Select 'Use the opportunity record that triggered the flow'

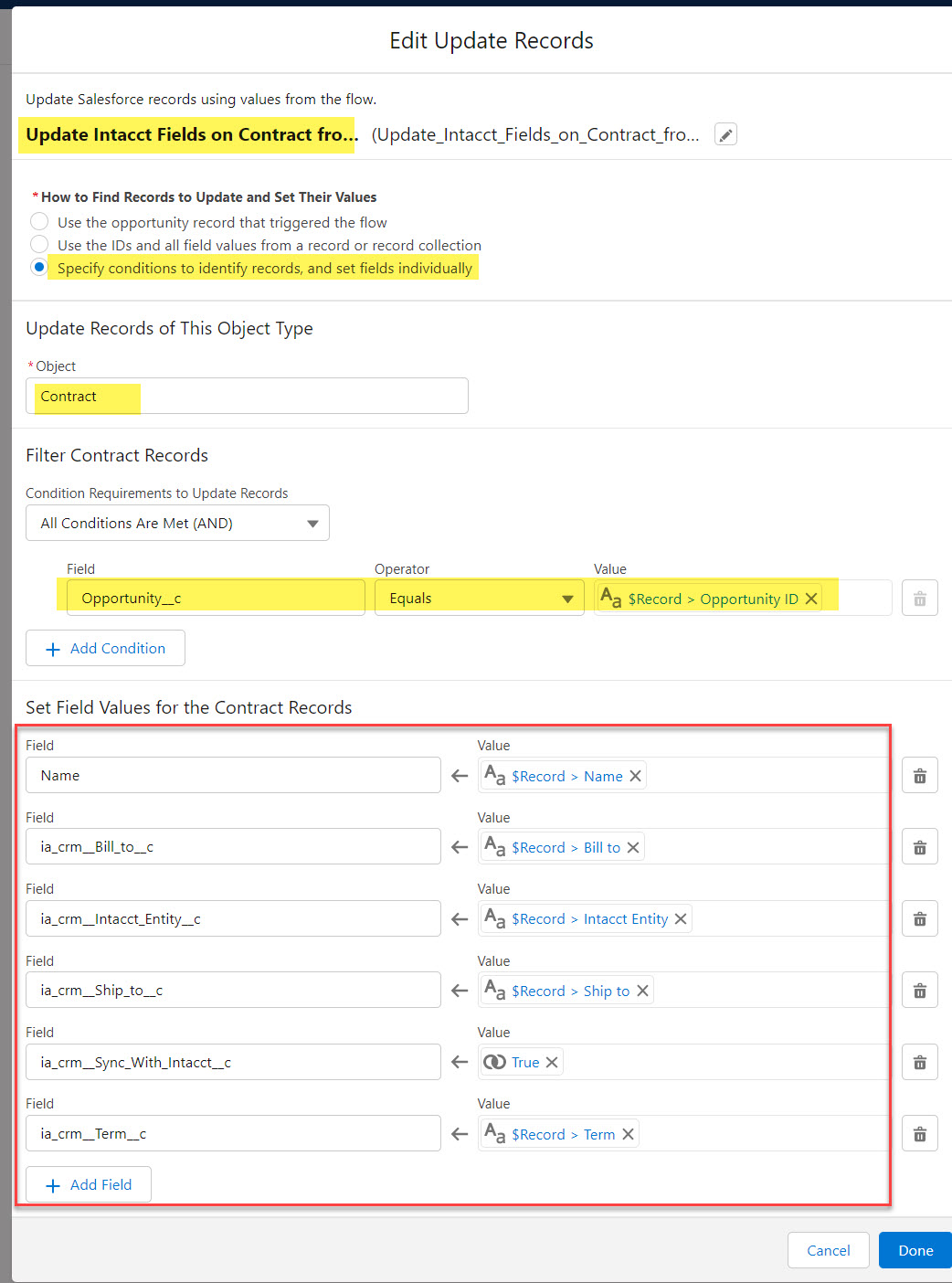pos(39,222)
